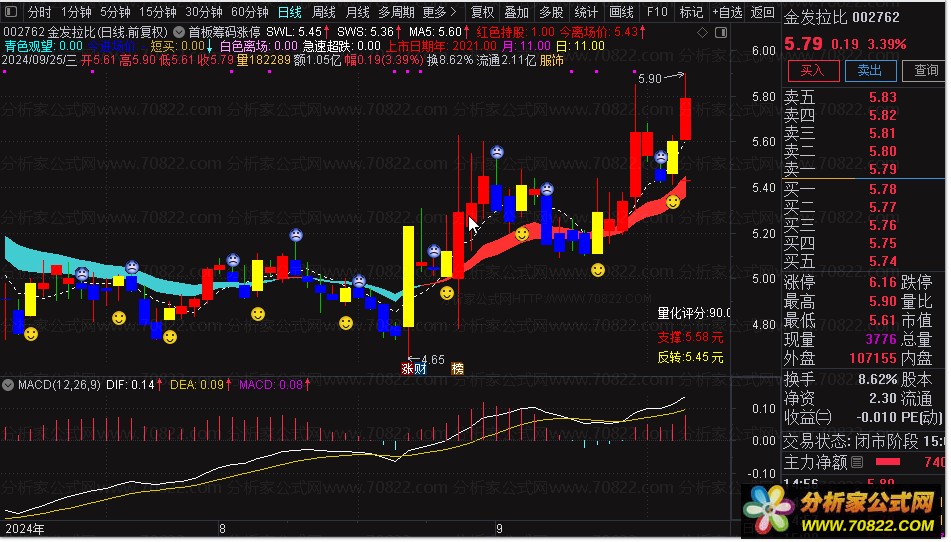951x542 pixels.
Task: Click the 支撑:5.58元 support label
Action: (x=690, y=337)
